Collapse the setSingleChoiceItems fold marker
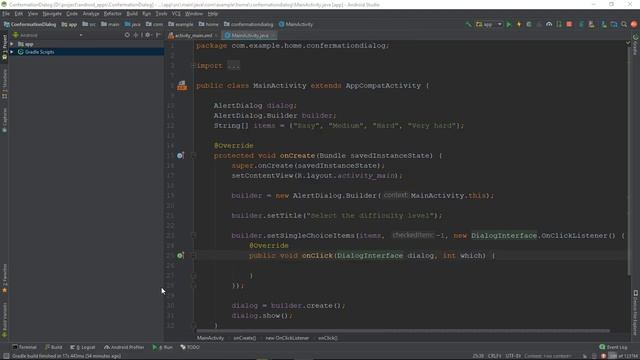 193,236
